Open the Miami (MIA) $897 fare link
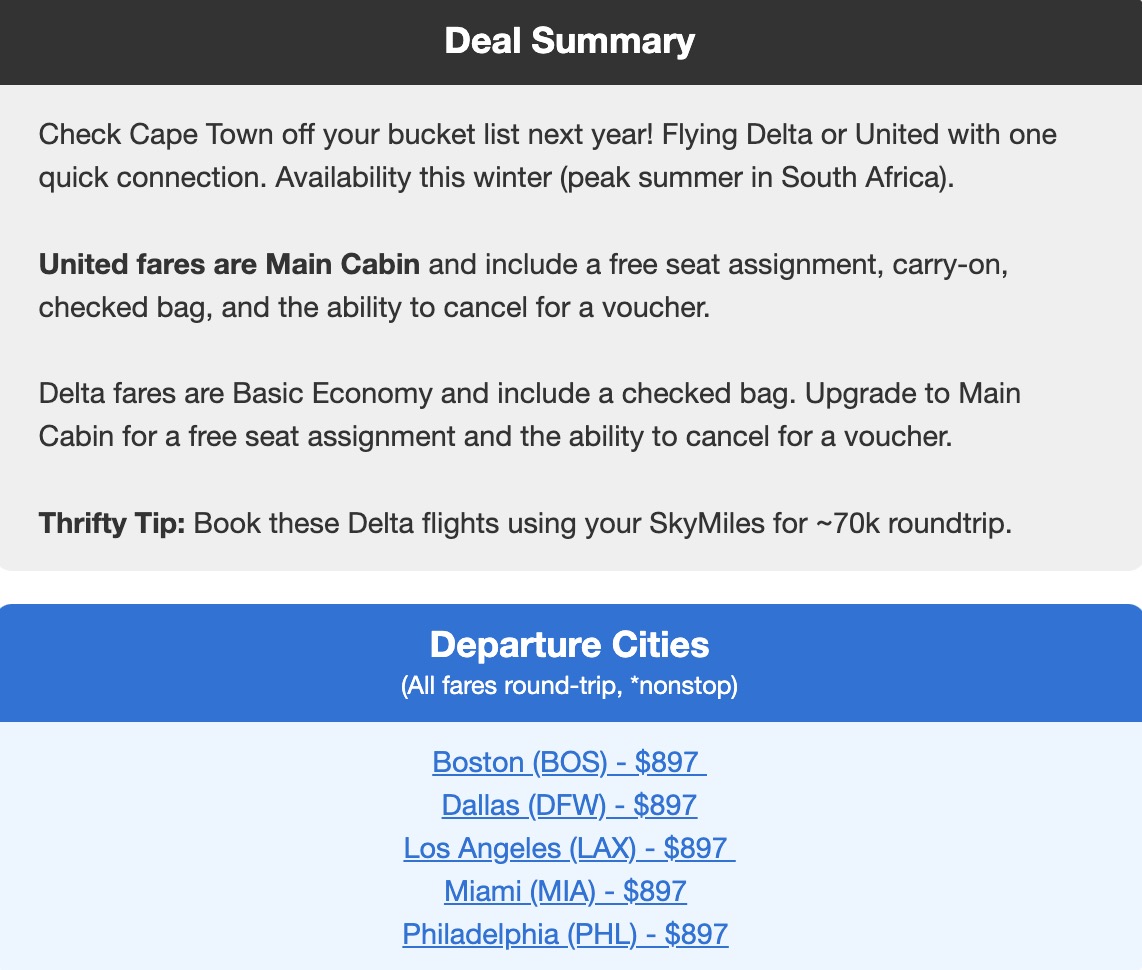This screenshot has height=970, width=1142. click(x=566, y=891)
